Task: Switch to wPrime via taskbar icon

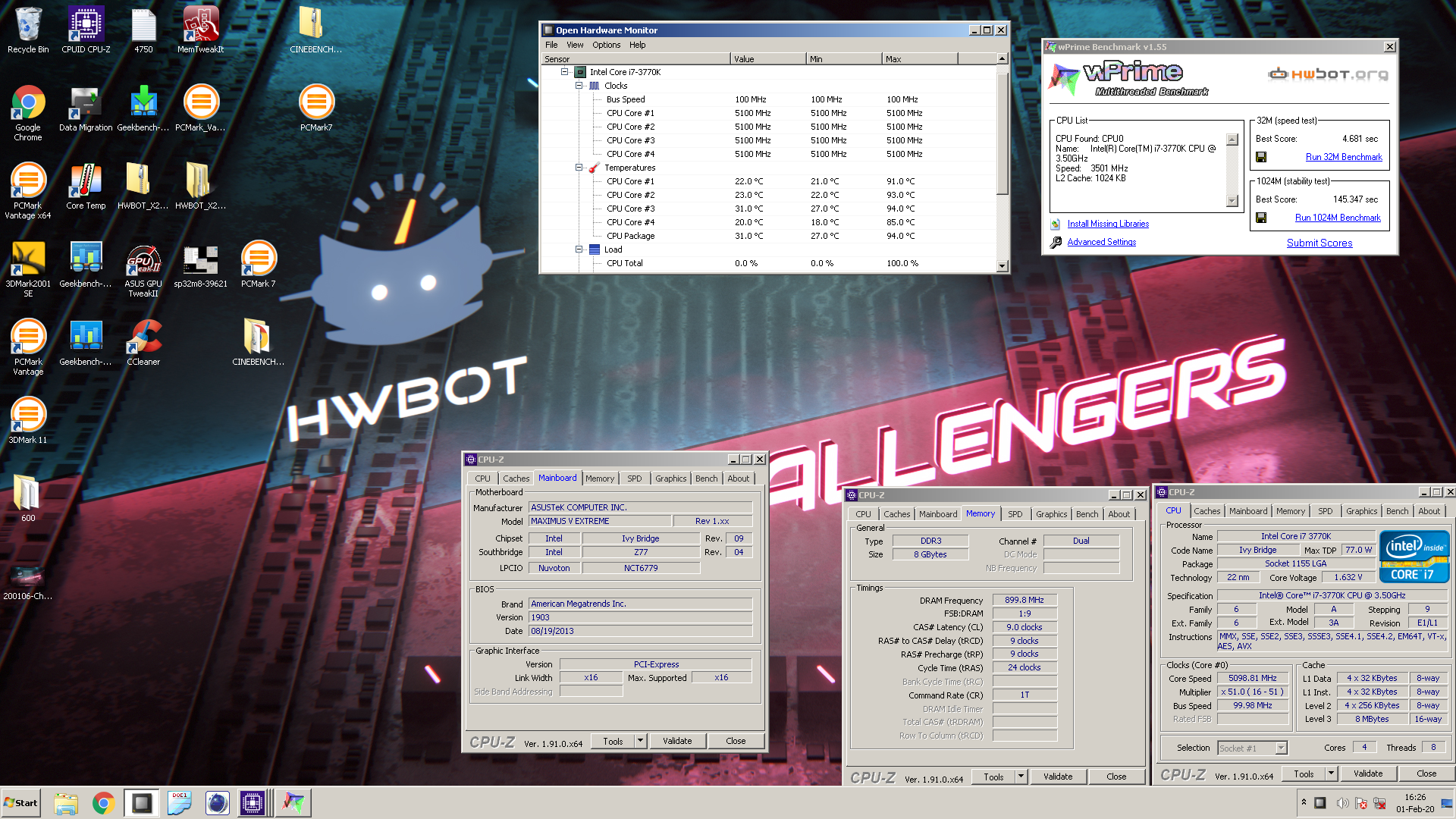Action: pyautogui.click(x=293, y=803)
